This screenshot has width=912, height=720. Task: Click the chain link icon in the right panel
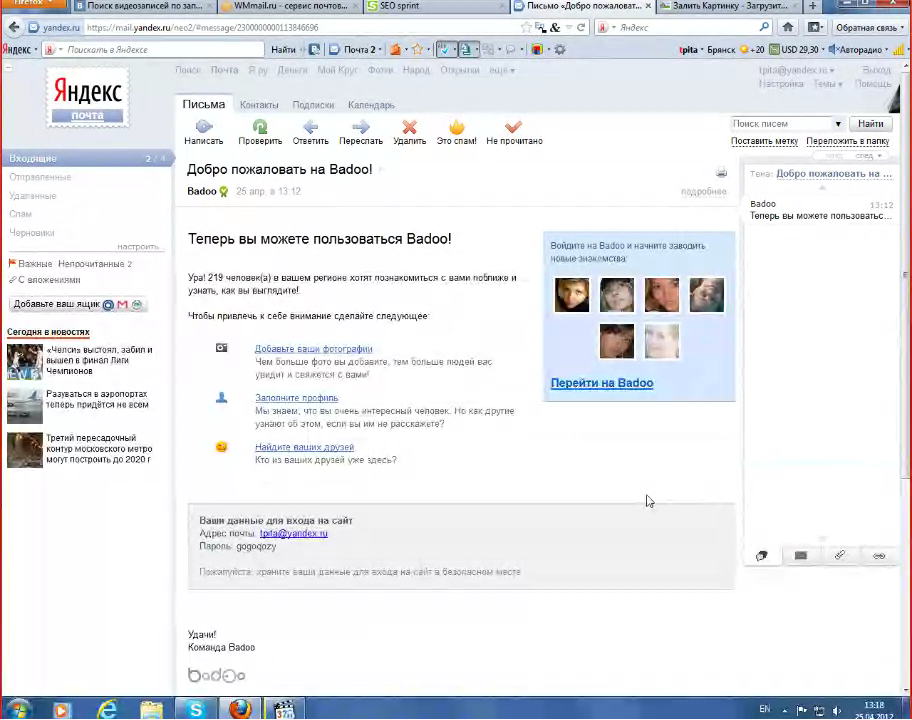879,556
